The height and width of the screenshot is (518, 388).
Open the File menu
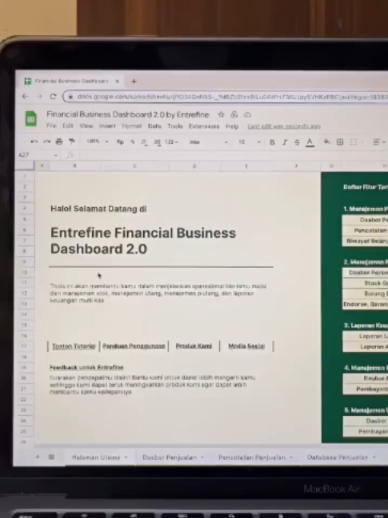tap(51, 126)
